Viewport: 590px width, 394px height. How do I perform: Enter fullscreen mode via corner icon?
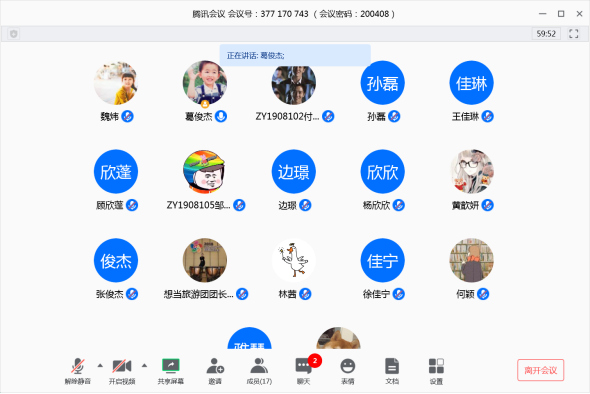[573, 33]
